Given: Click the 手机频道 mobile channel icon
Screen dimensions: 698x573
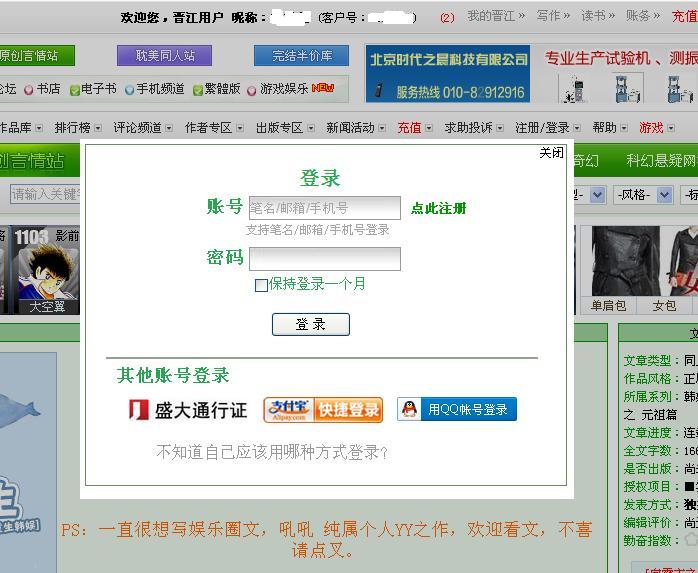Looking at the screenshot, I should [130, 90].
